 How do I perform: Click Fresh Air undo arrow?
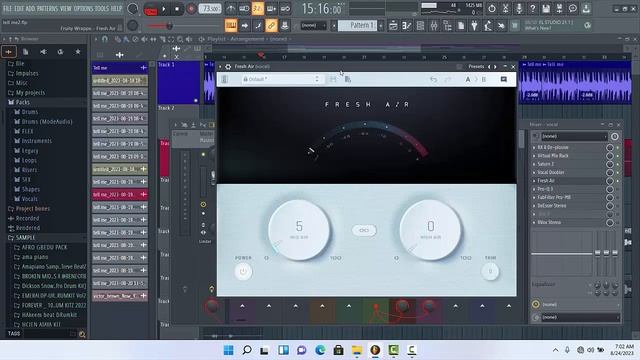[433, 79]
